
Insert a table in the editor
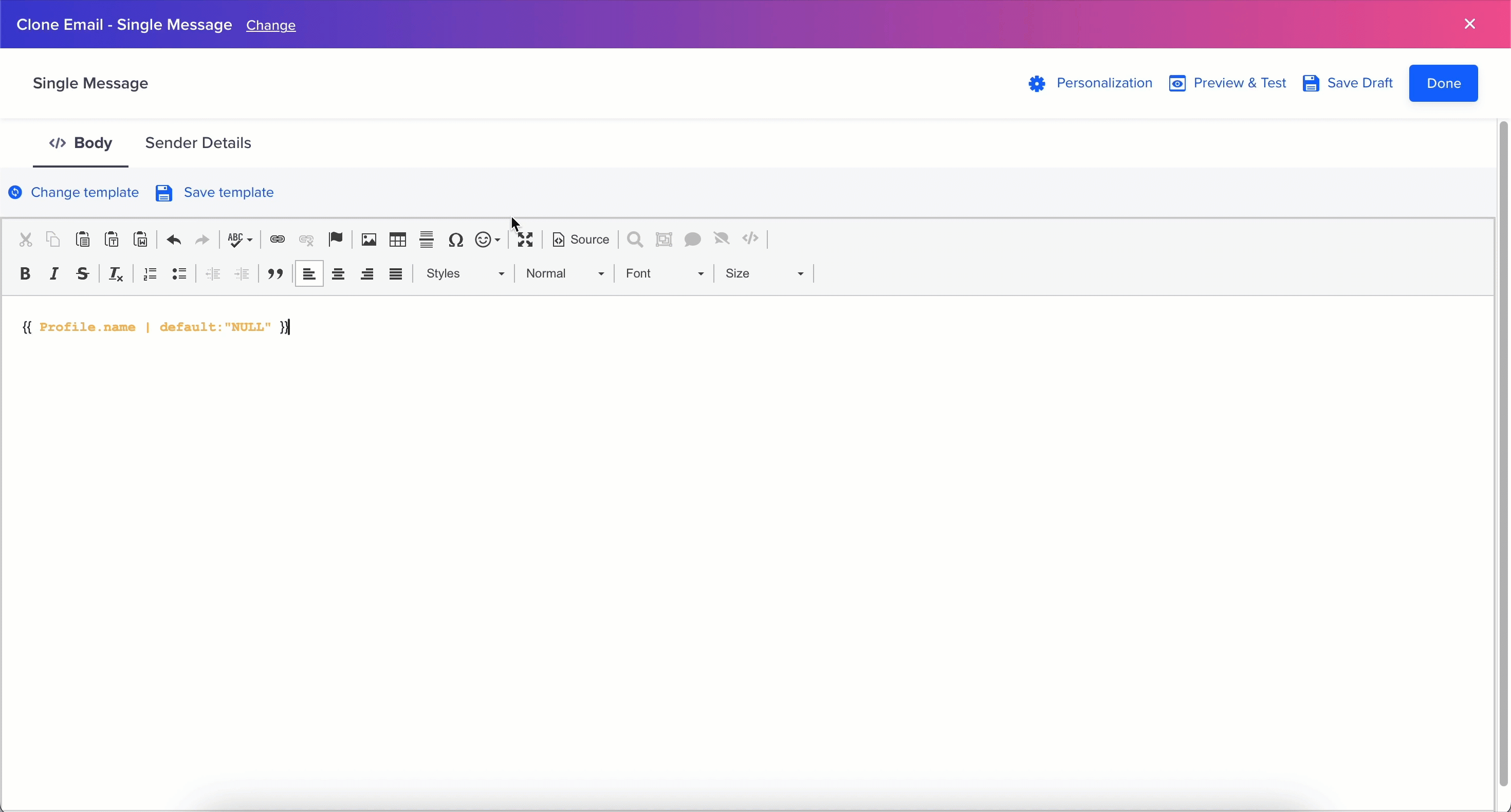pos(398,239)
